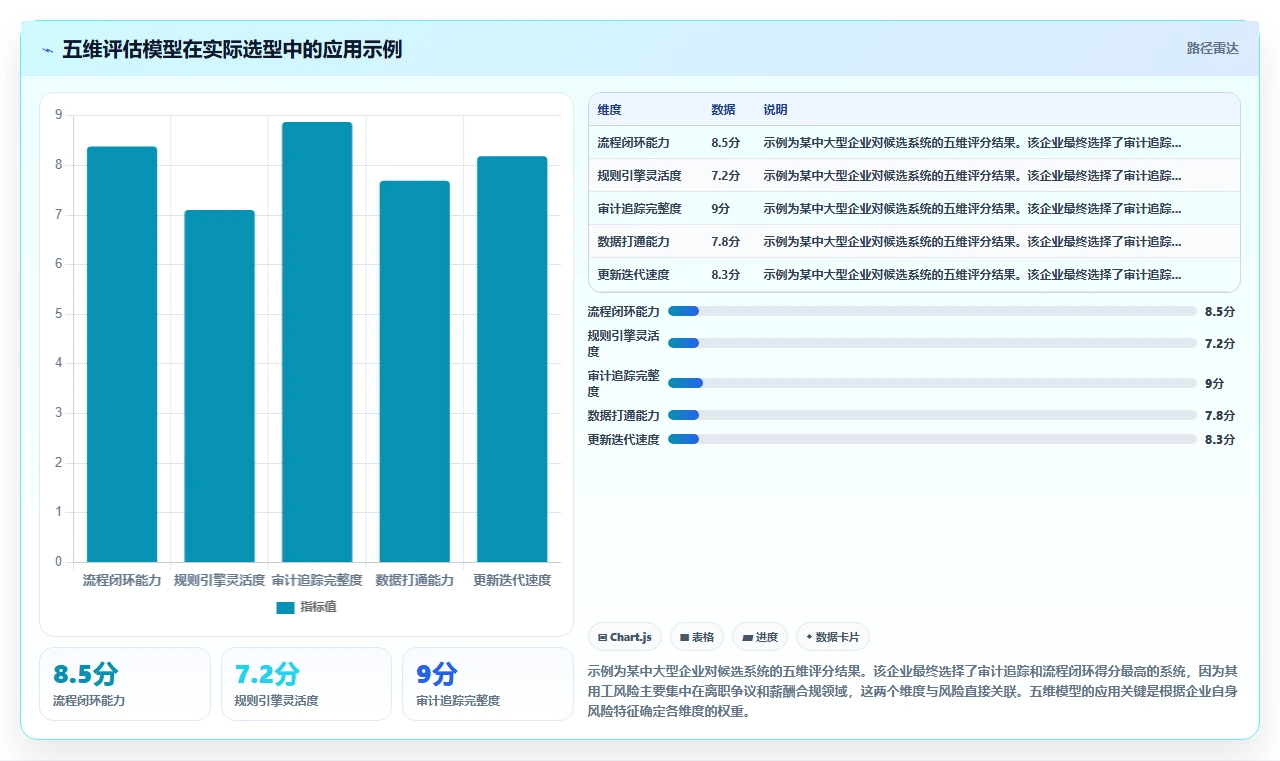Open the 9分 审计追踪完整度 data card
This screenshot has height=761, width=1280.
pos(487,684)
